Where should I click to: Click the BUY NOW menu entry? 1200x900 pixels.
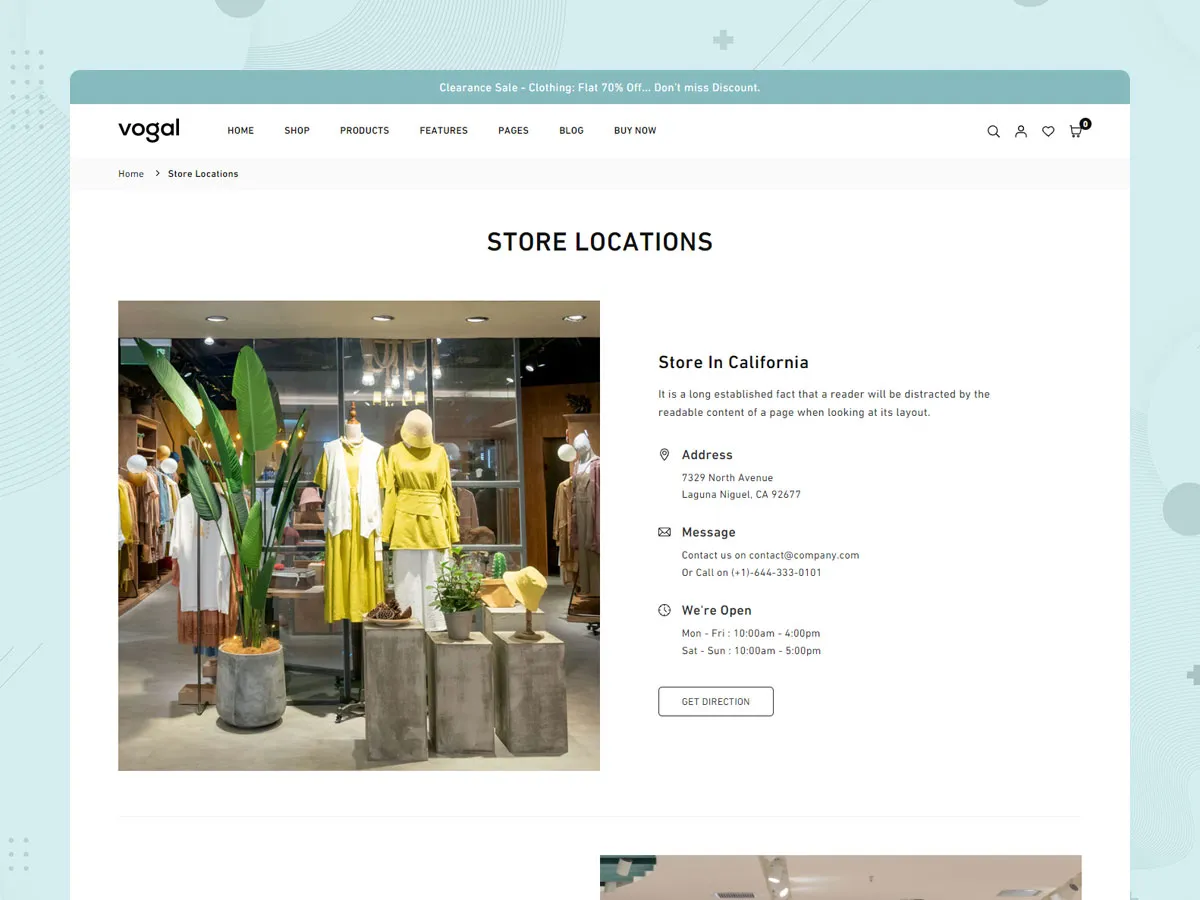tap(635, 130)
